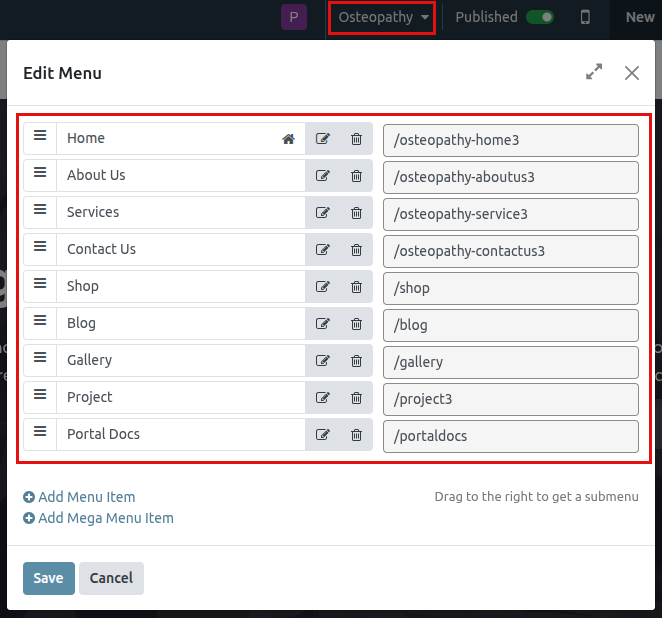The width and height of the screenshot is (662, 618).
Task: Click the /project3 URL field
Action: (510, 399)
